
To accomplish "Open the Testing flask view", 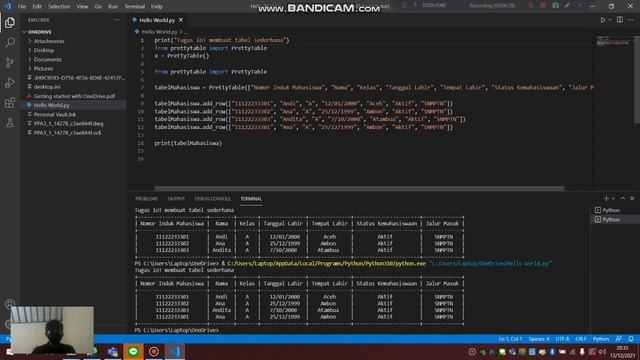I will tap(10, 122).
